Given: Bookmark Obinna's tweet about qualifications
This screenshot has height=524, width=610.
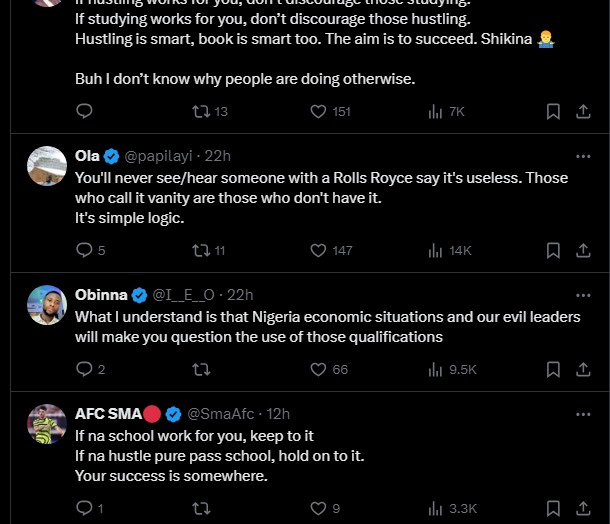Looking at the screenshot, I should tap(553, 369).
